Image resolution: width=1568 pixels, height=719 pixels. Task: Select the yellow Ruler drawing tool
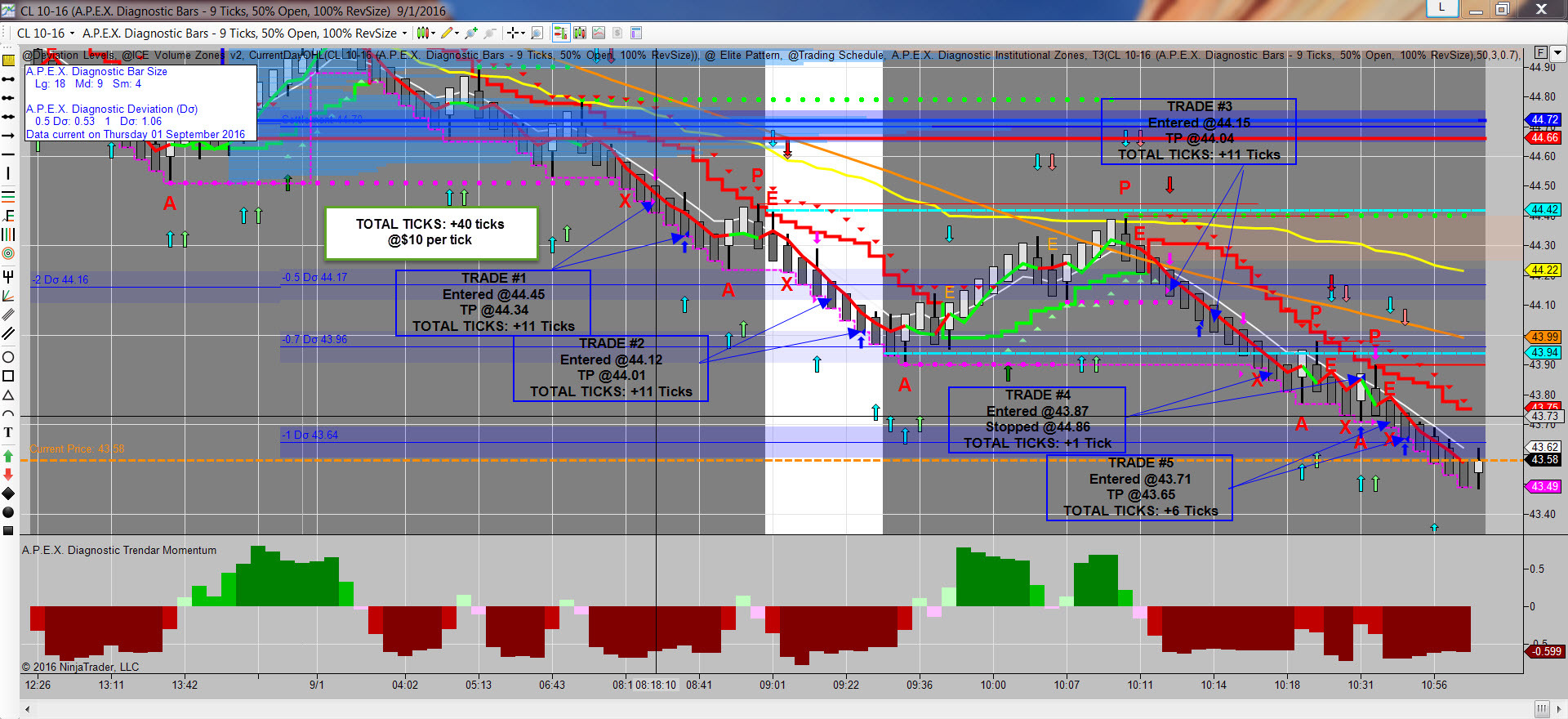[x=8, y=60]
